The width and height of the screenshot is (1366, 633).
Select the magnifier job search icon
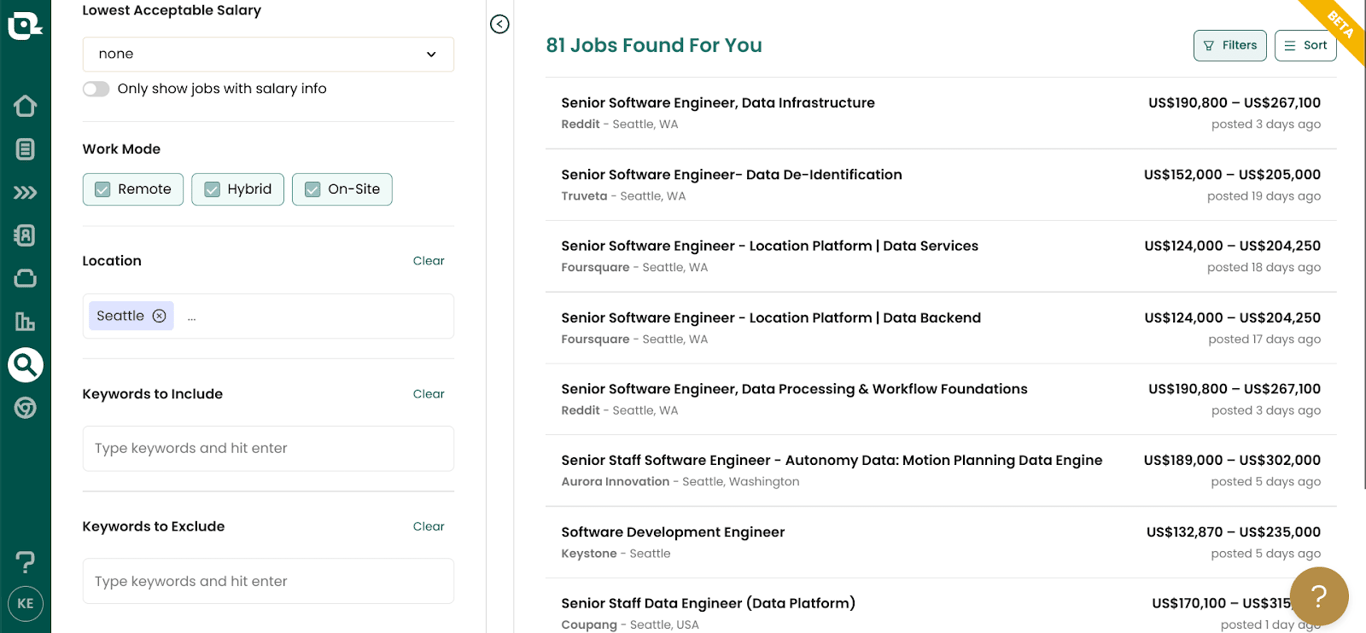[x=25, y=364]
